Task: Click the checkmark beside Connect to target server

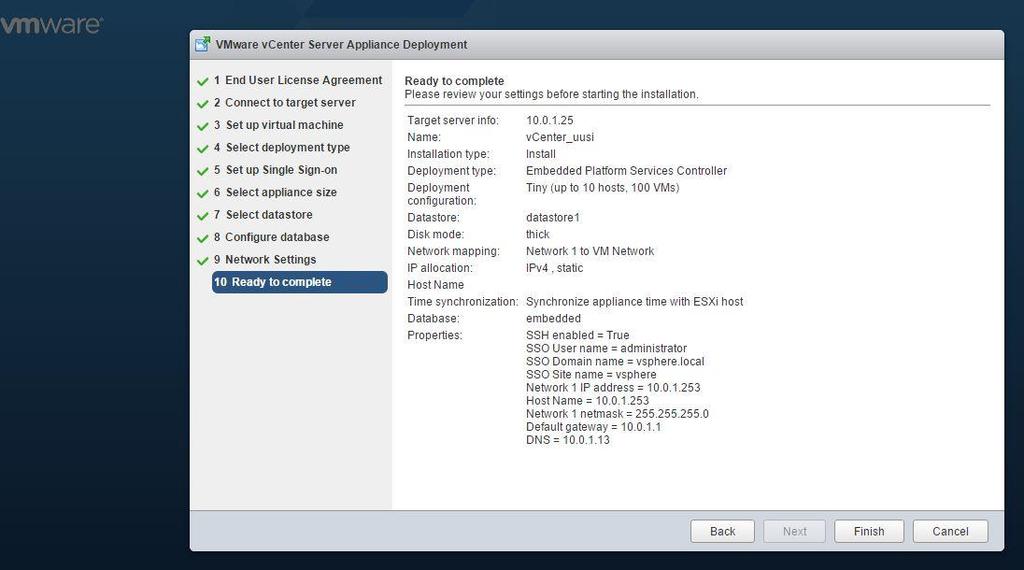Action: (202, 104)
